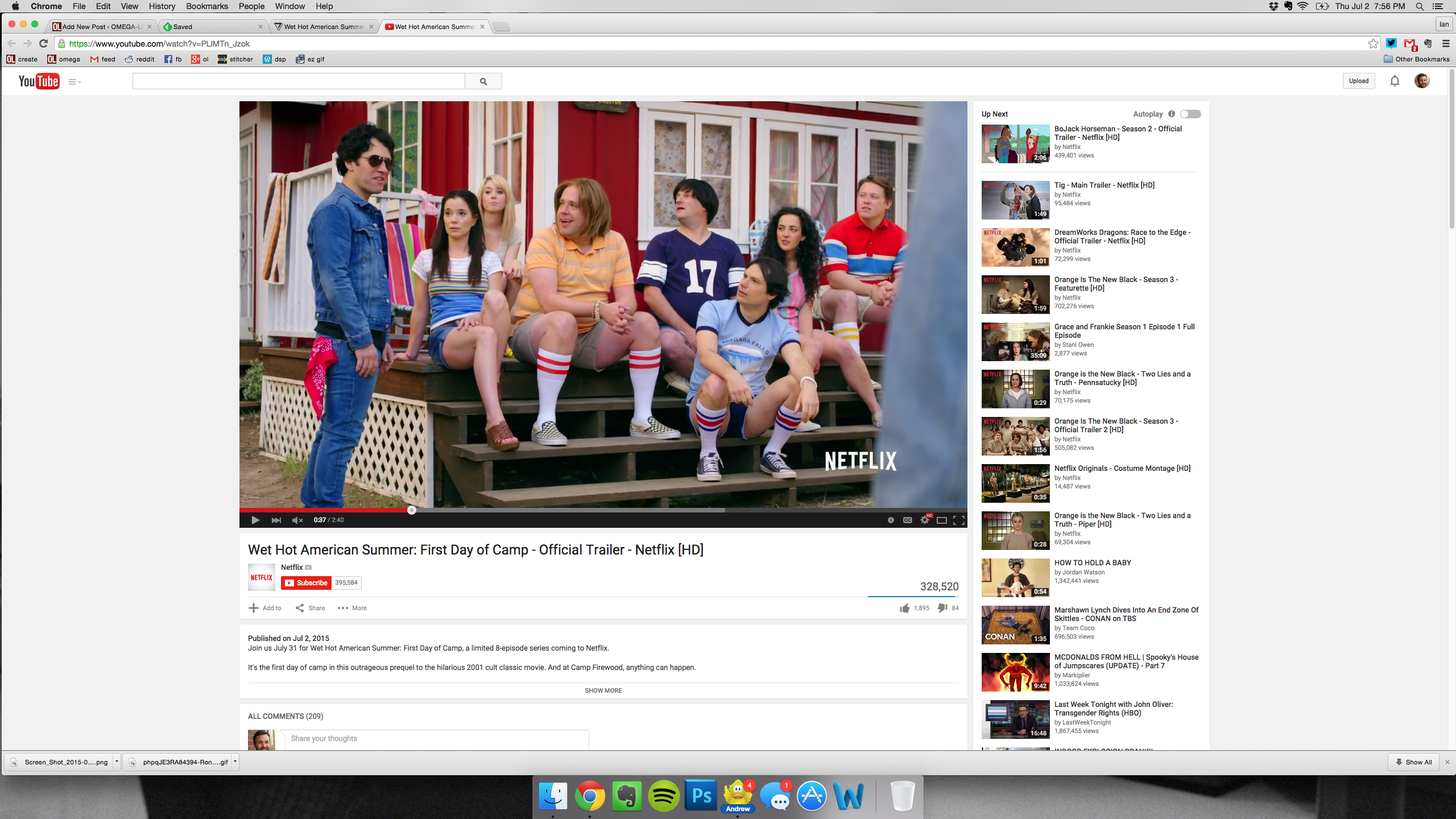
Task: Click the YouTube search magnifier button
Action: click(x=483, y=81)
